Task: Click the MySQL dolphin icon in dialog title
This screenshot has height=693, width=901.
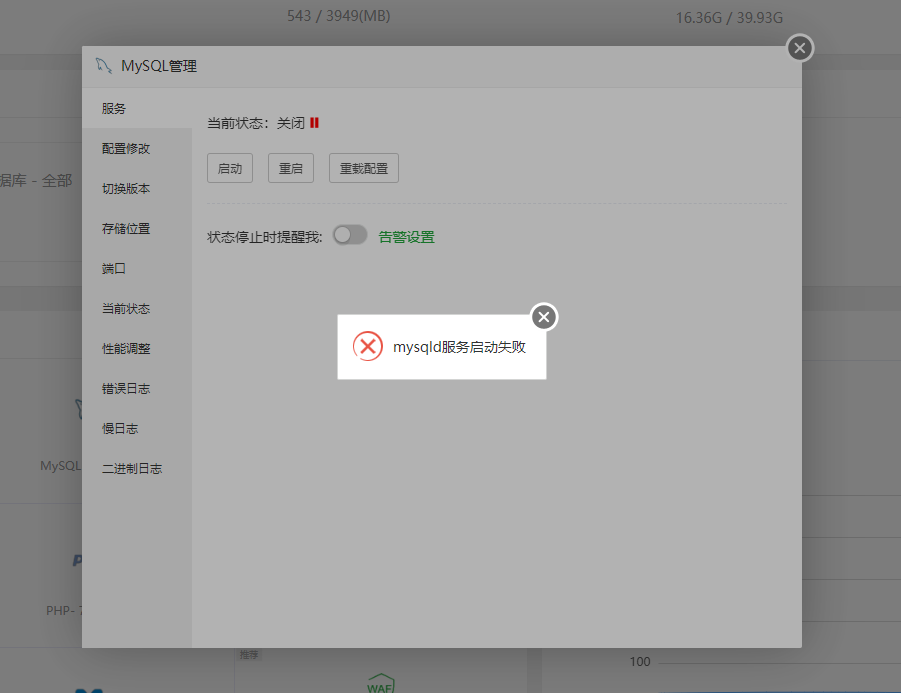Action: pos(103,66)
